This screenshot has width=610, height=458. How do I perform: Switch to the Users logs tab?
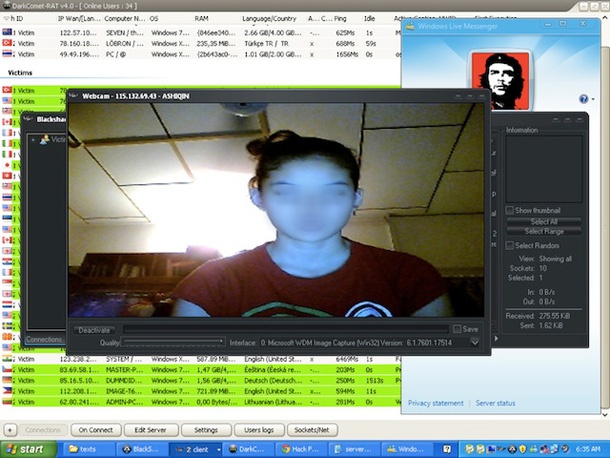259,430
